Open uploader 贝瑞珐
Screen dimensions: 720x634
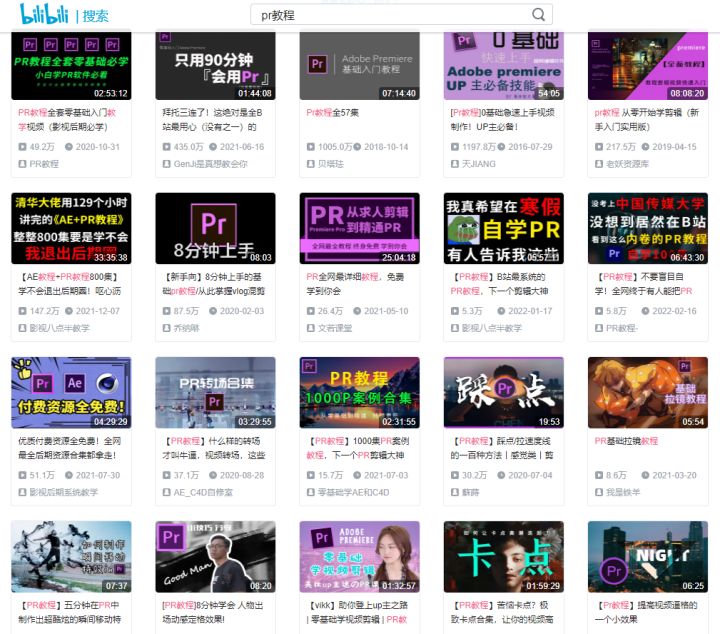331,164
